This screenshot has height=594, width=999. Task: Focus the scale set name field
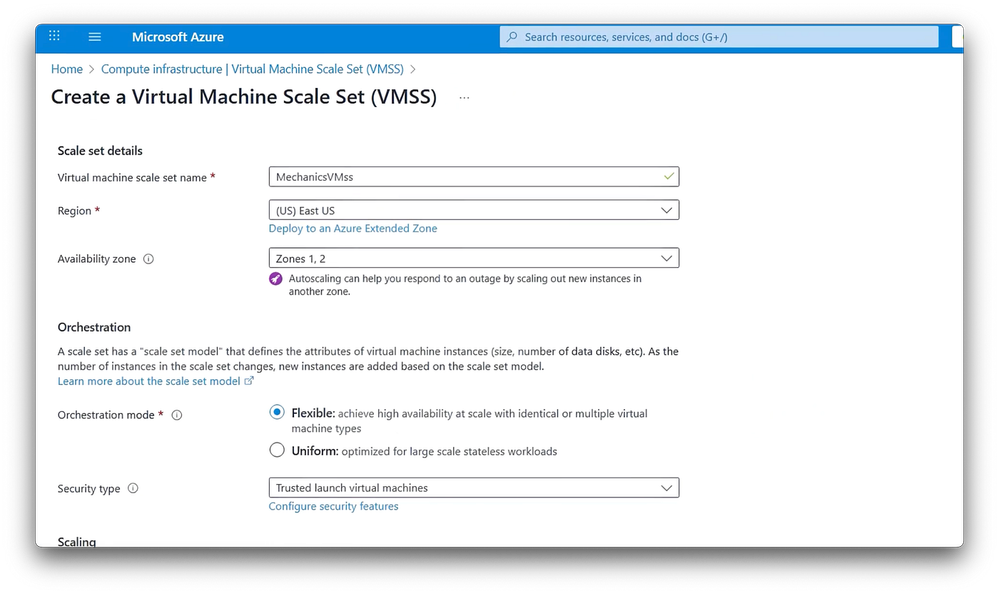(474, 177)
